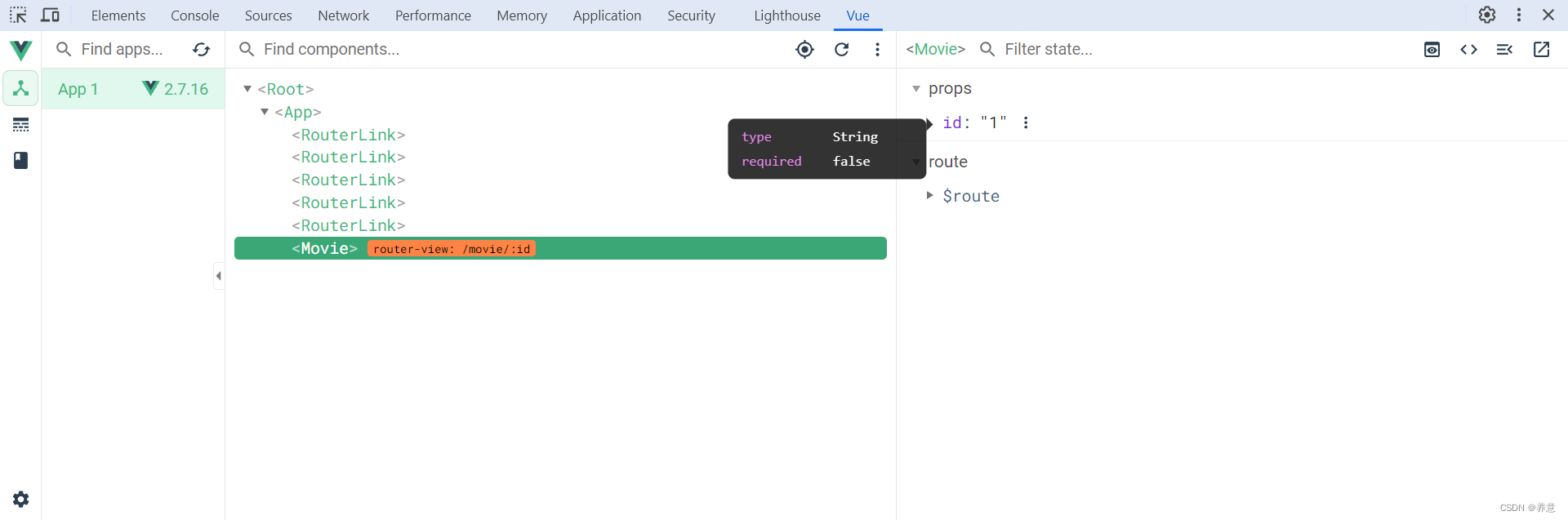The image size is (1568, 520).
Task: Collapse the left apps panel
Action: 218,276
